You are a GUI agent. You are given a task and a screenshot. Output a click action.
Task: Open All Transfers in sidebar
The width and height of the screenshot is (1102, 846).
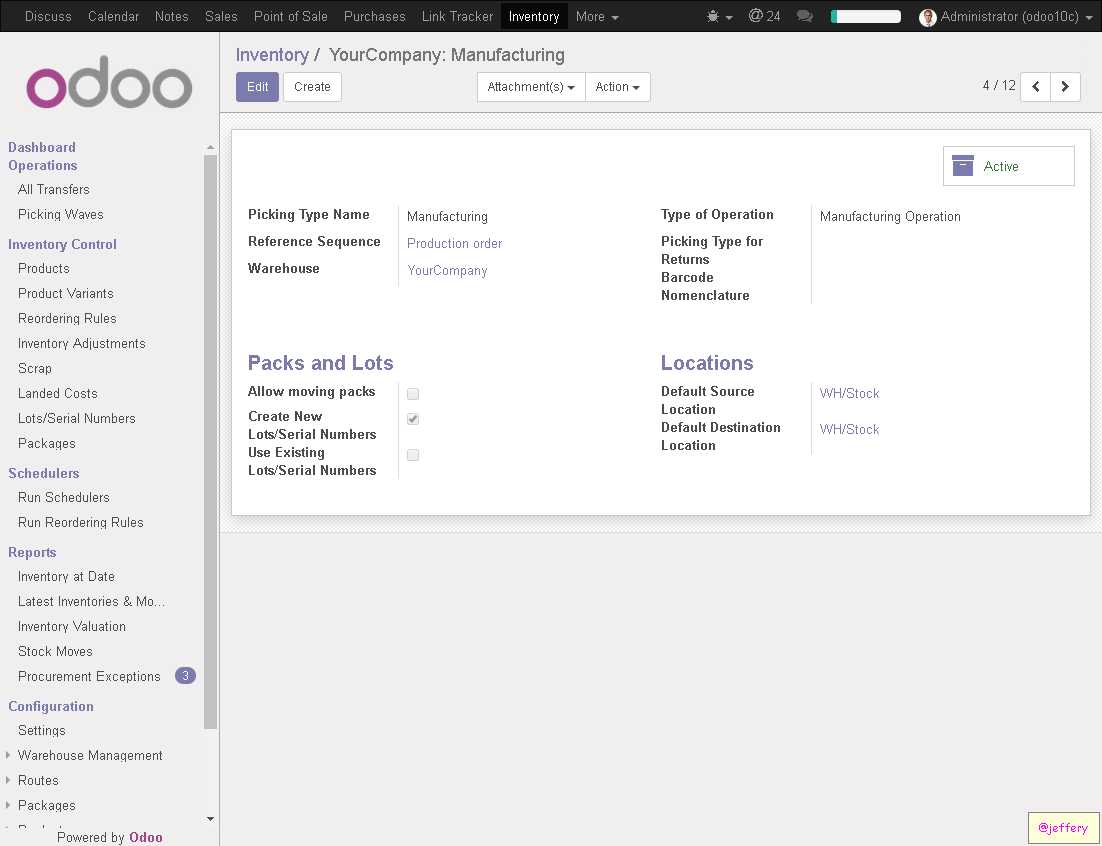point(53,189)
